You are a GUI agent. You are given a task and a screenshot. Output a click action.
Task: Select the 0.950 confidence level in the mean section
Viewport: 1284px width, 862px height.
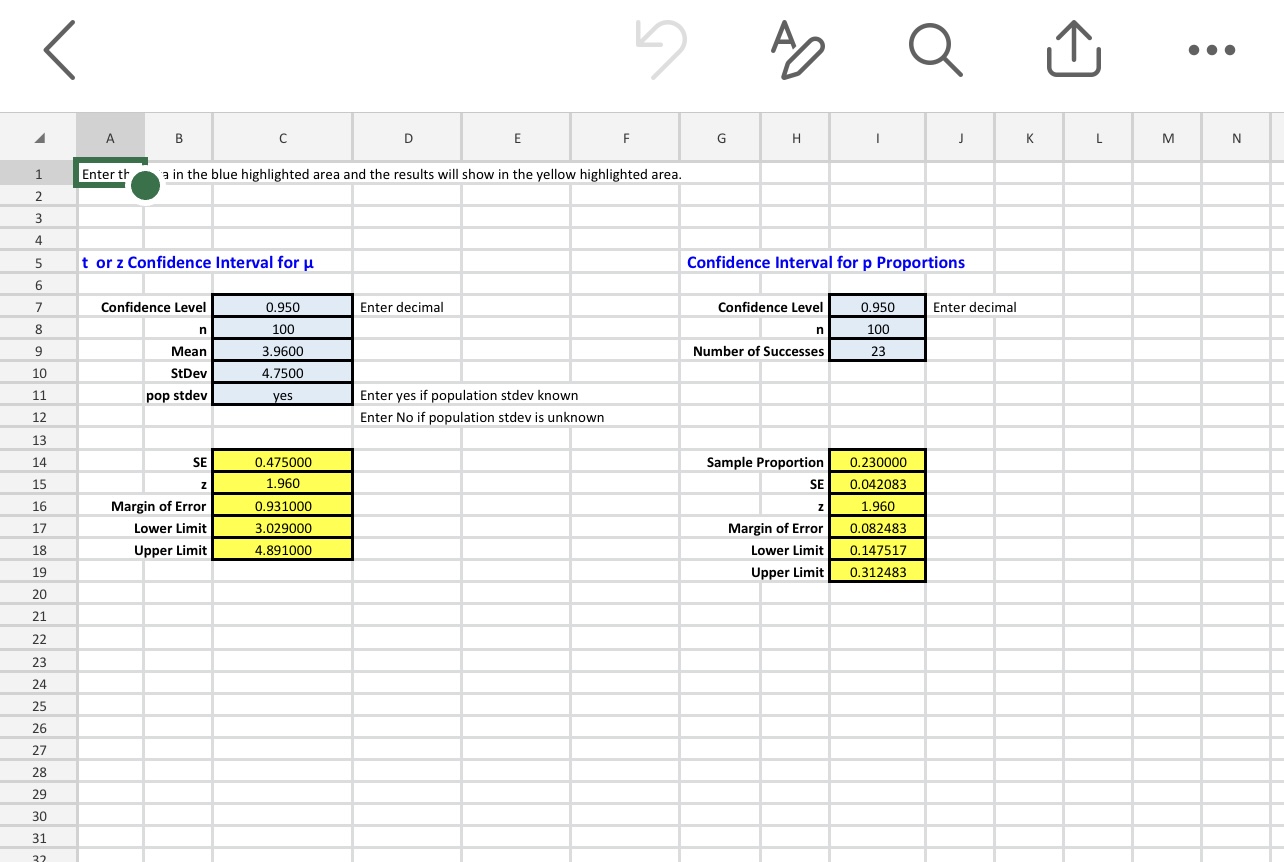click(283, 307)
